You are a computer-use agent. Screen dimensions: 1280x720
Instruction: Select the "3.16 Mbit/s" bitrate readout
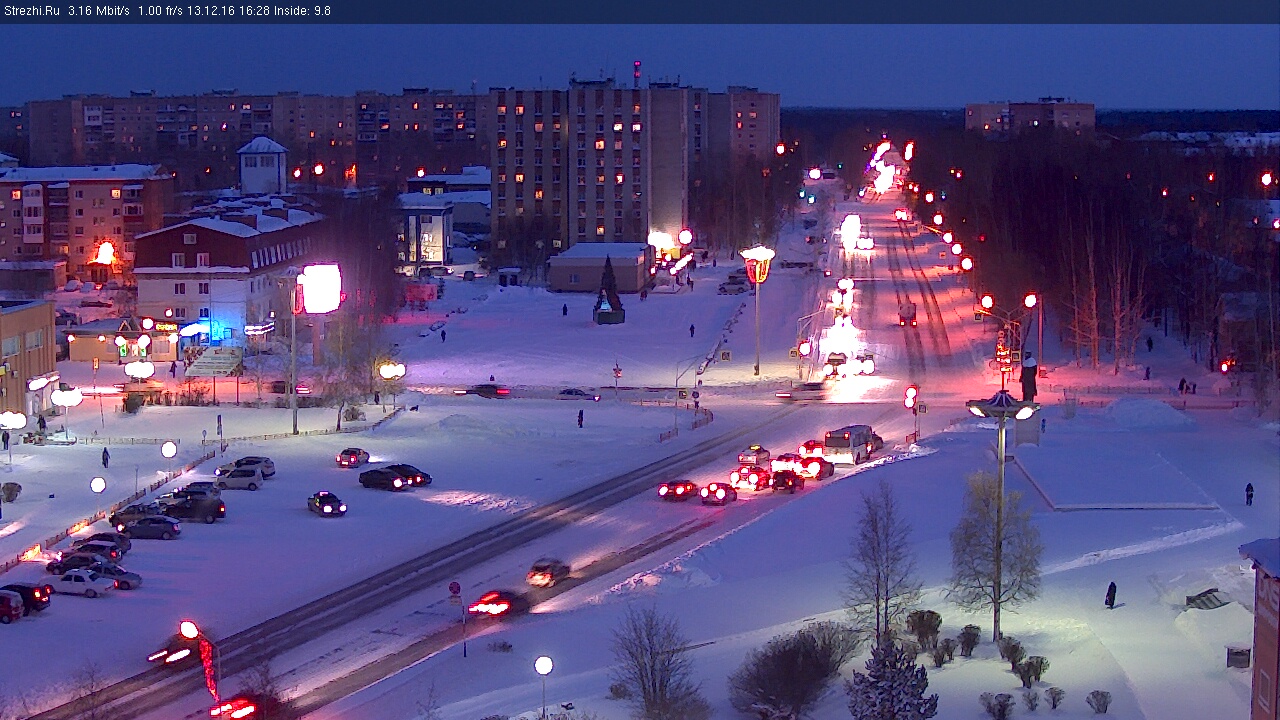coord(99,11)
